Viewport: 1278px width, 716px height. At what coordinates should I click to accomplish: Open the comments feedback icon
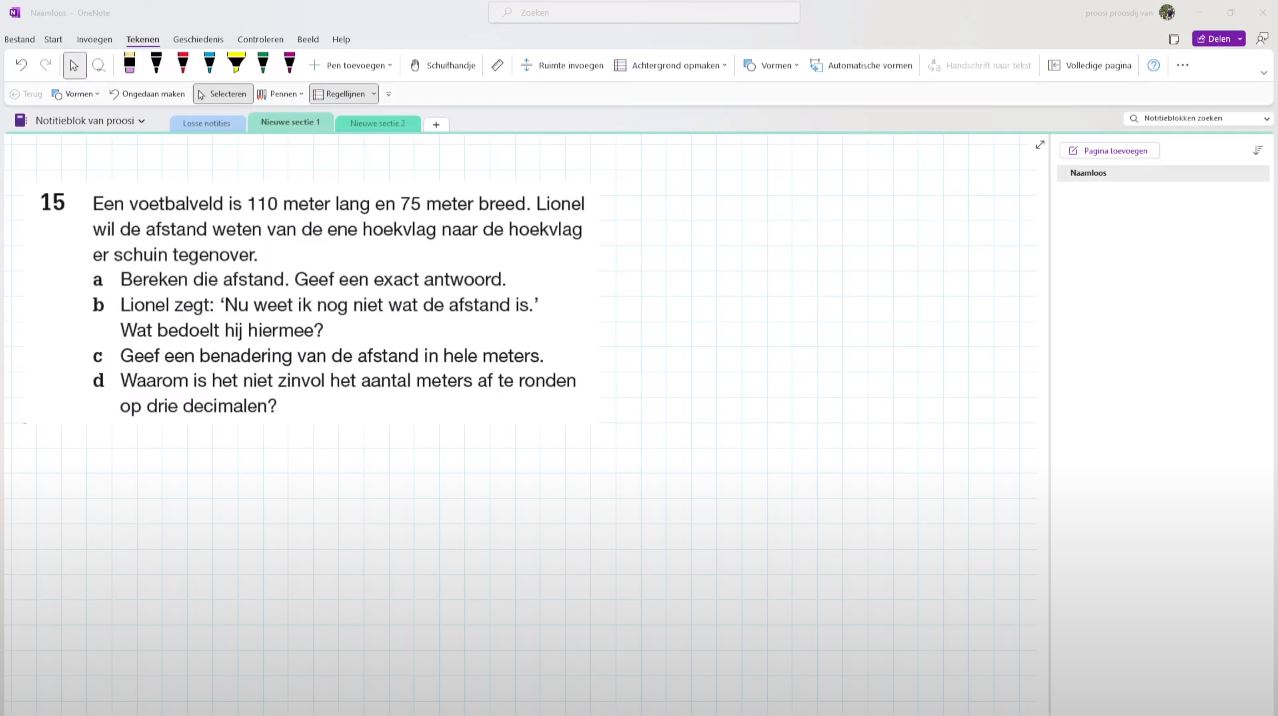[1263, 39]
